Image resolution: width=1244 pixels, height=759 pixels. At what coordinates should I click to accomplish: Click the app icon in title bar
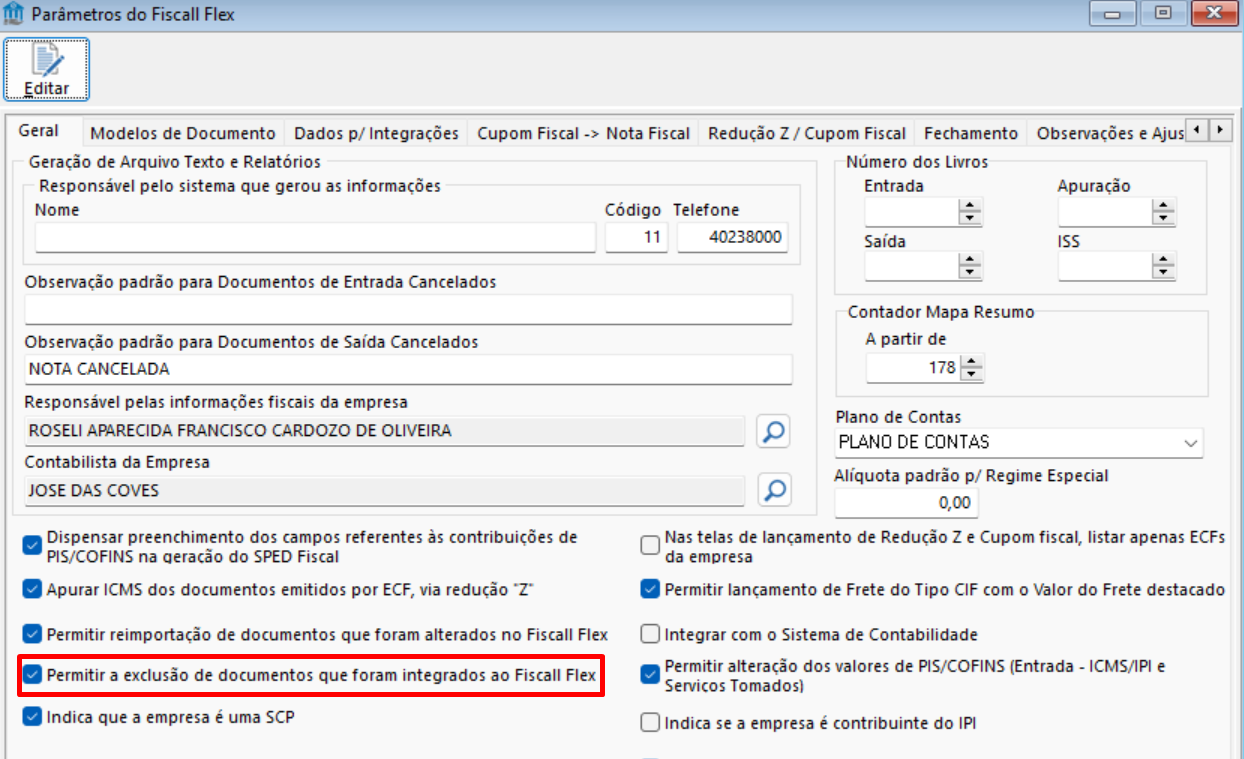click(14, 15)
